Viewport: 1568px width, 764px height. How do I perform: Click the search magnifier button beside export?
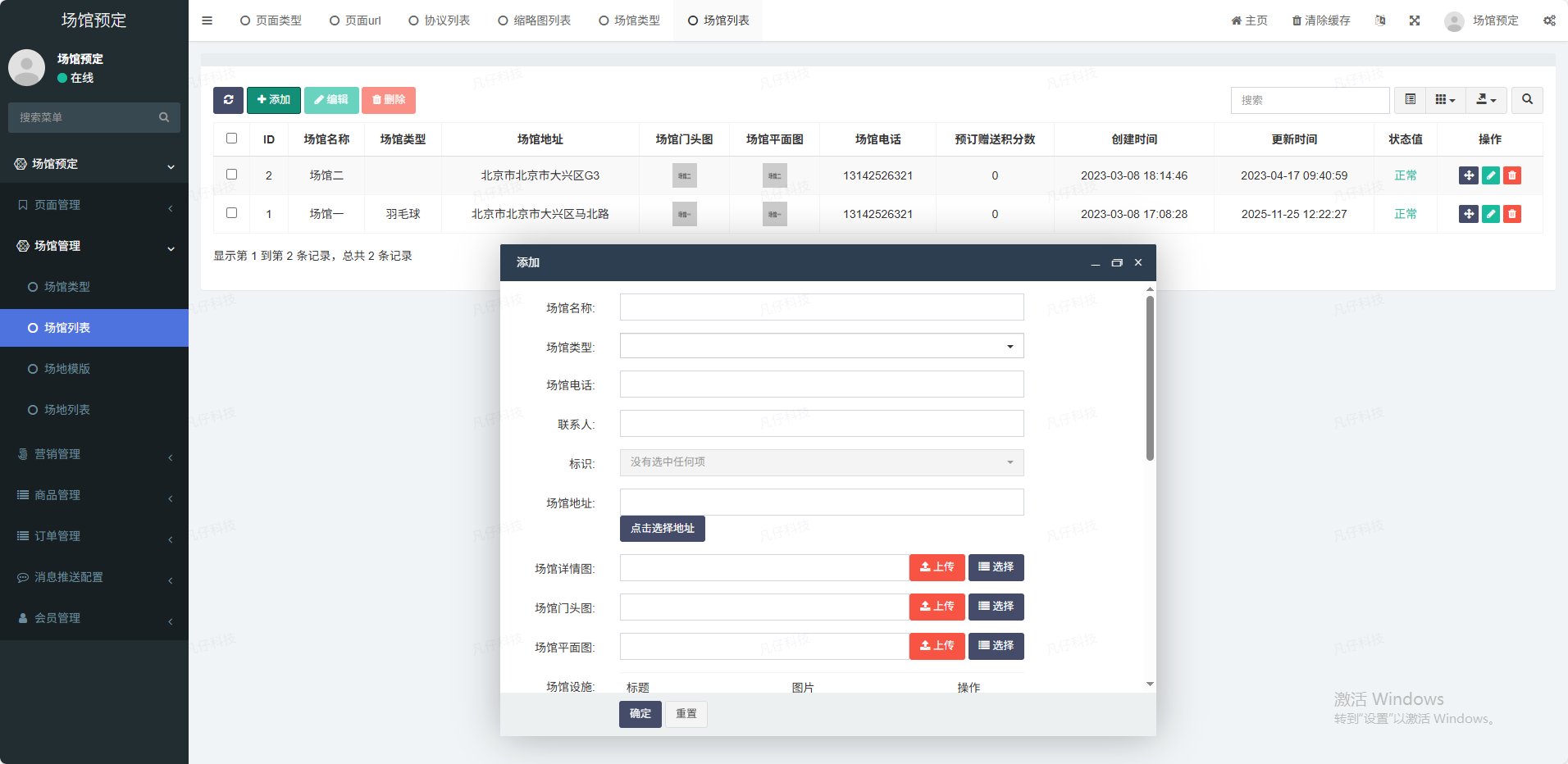click(x=1527, y=100)
